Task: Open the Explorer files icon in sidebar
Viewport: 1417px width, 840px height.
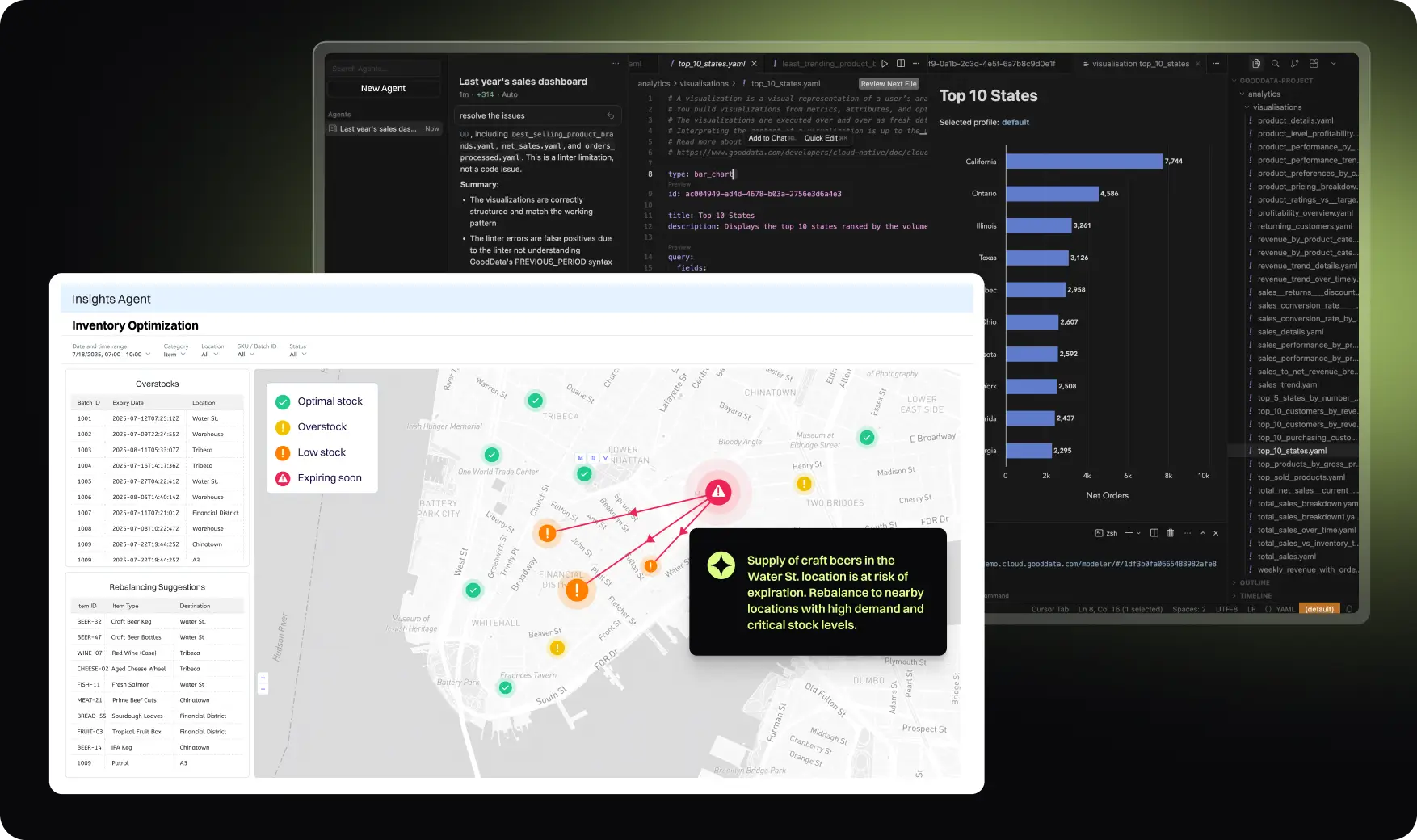Action: [1256, 64]
